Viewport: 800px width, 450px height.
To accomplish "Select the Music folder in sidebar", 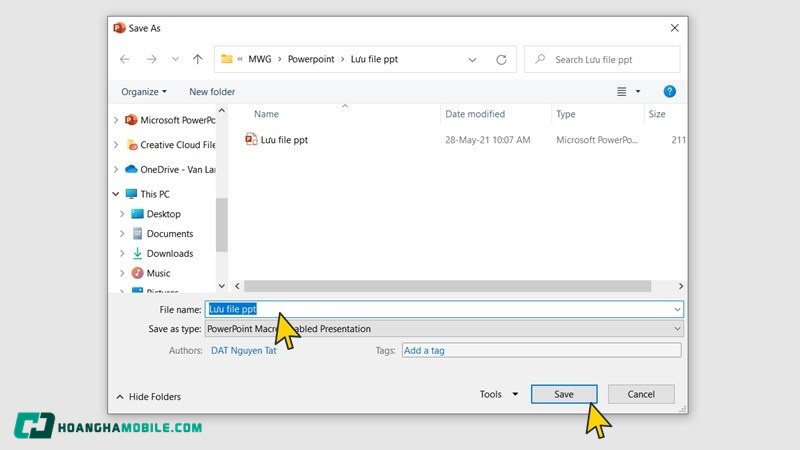I will pyautogui.click(x=158, y=273).
